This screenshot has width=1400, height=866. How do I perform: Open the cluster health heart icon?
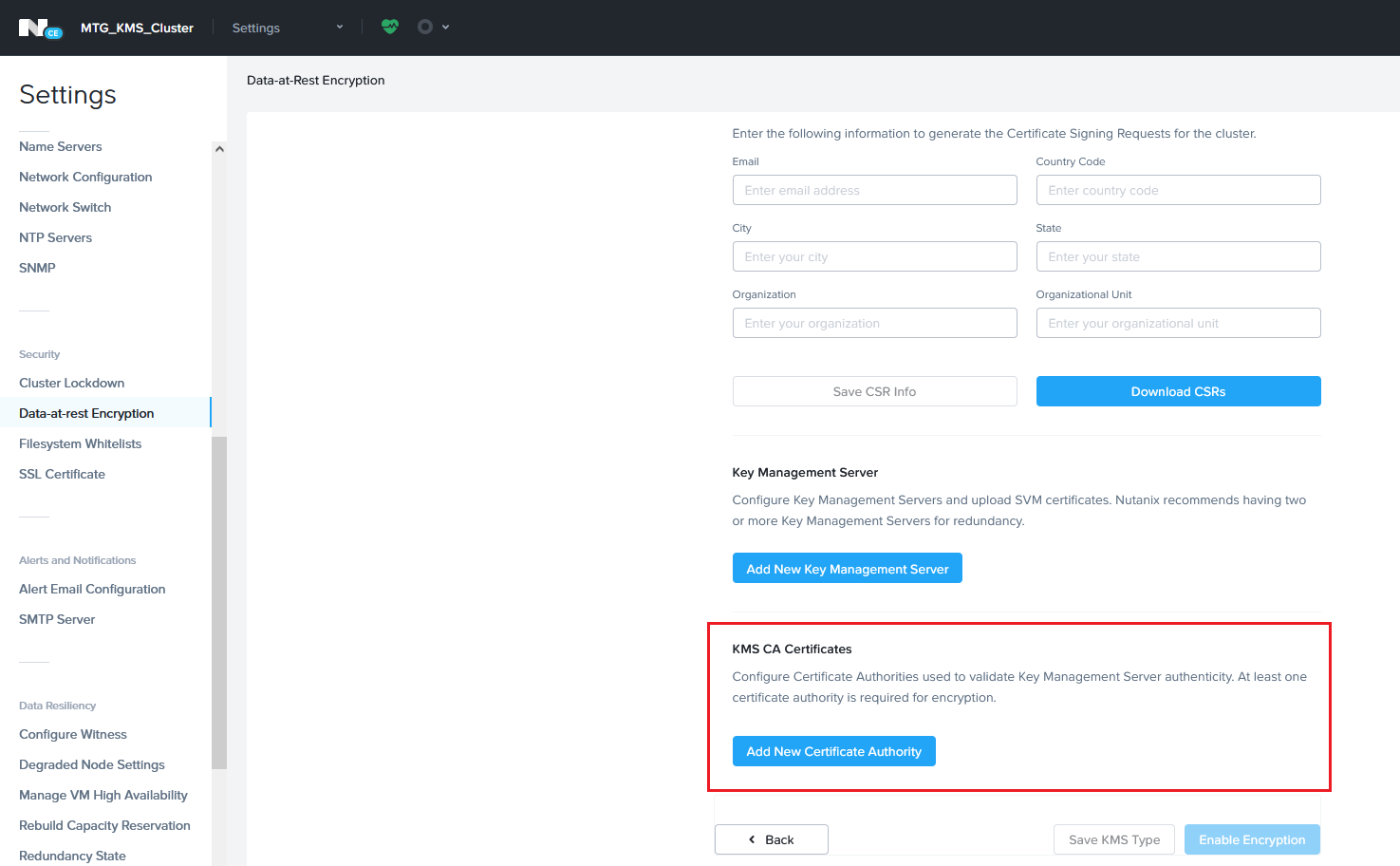(x=389, y=27)
